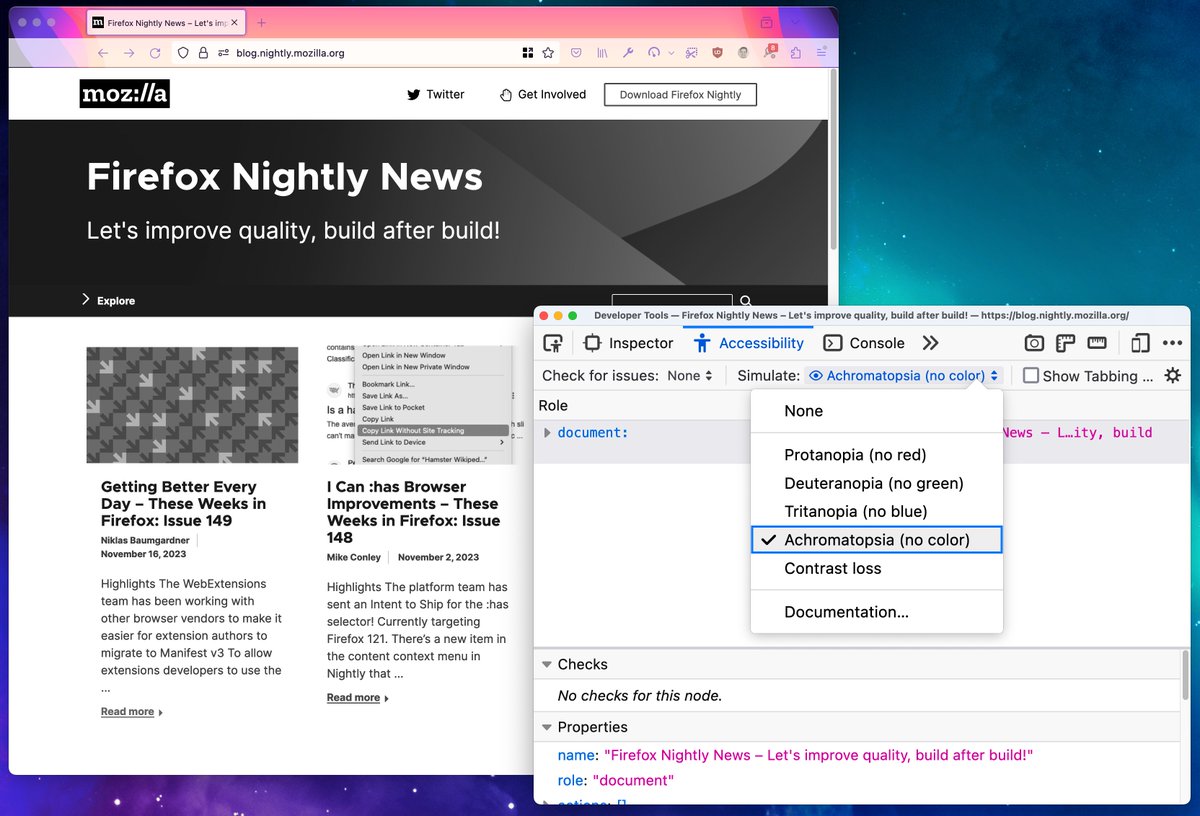Open the measuring tool in DevTools
The width and height of the screenshot is (1200, 816).
1097,343
